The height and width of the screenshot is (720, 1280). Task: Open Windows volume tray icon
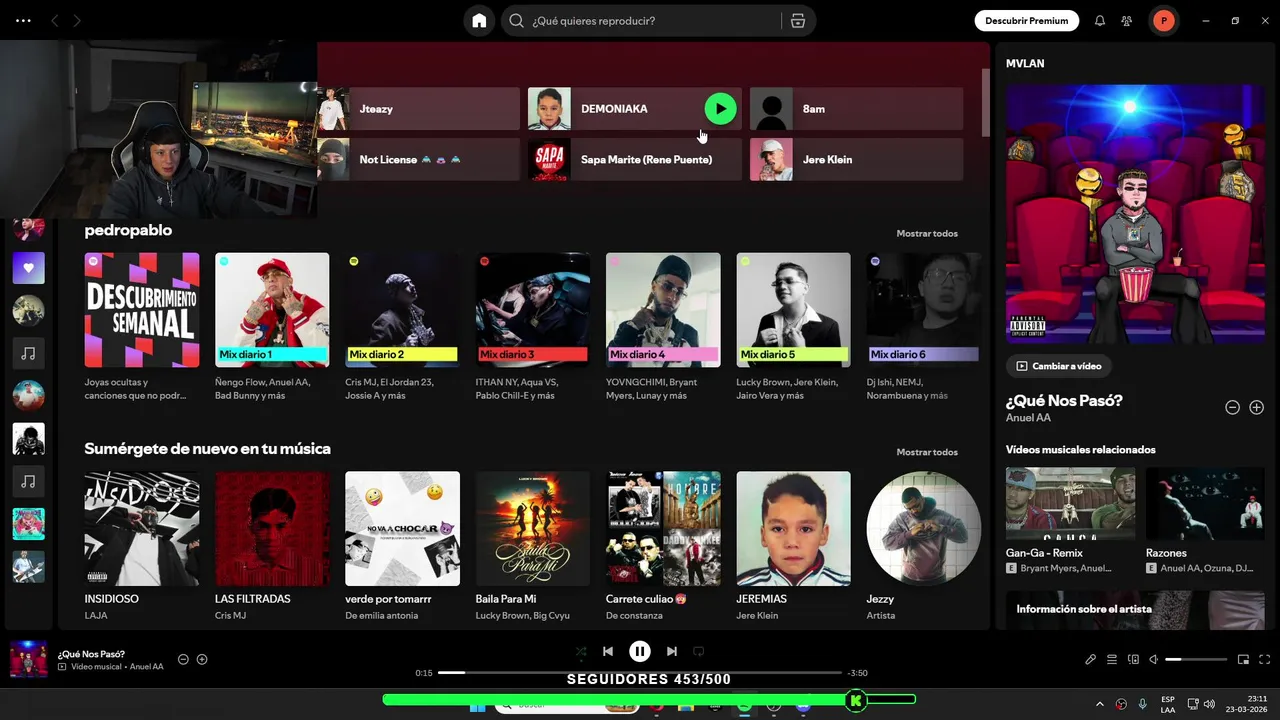[x=1210, y=704]
